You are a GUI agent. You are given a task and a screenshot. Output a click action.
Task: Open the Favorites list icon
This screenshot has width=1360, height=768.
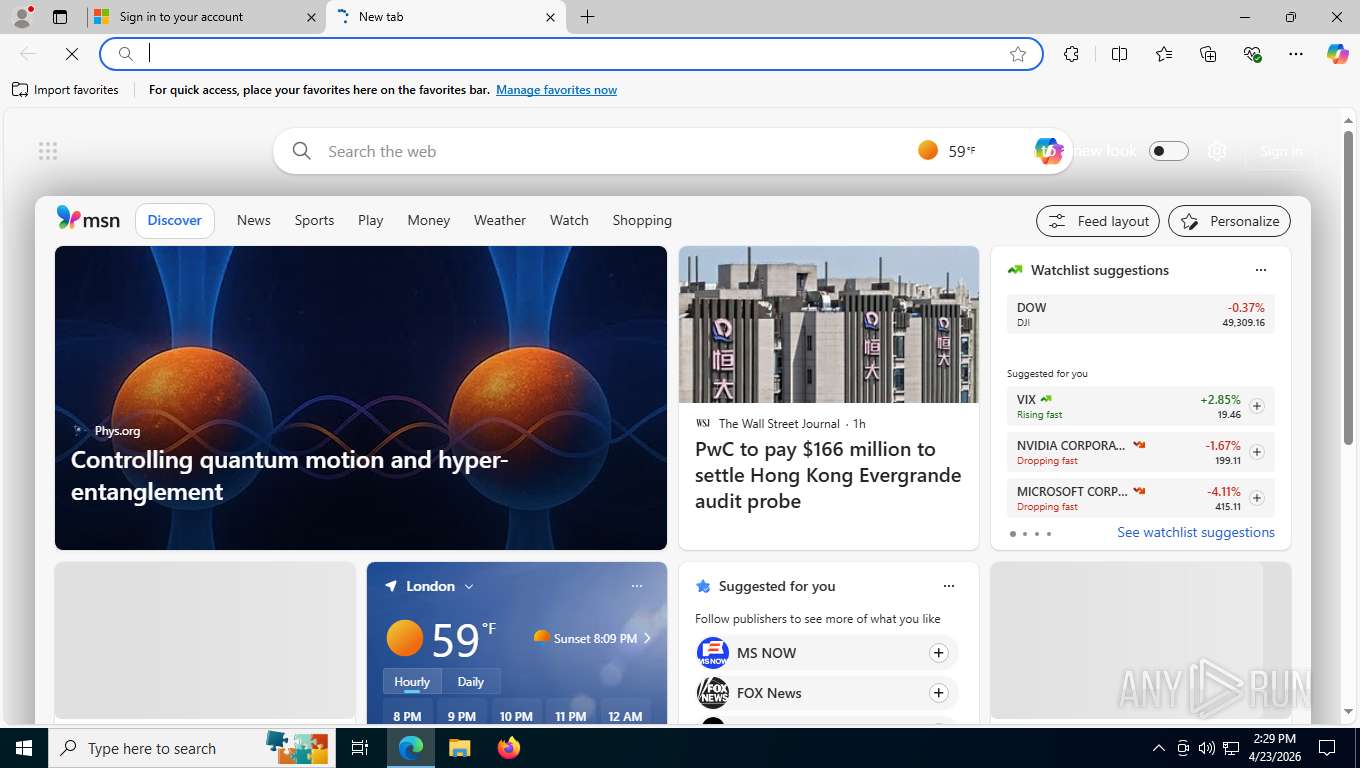pyautogui.click(x=1164, y=54)
